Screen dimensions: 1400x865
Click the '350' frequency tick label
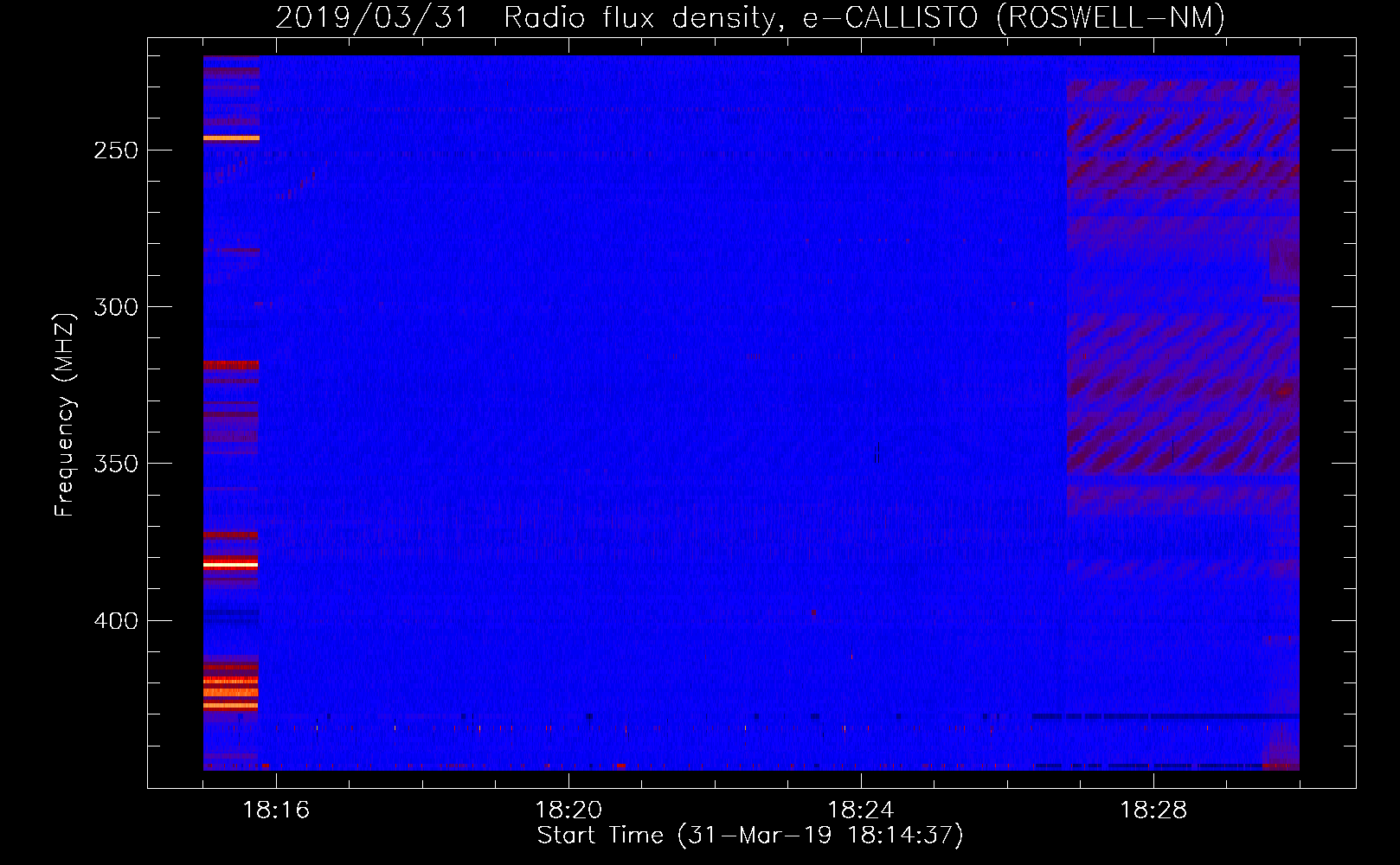(x=116, y=464)
